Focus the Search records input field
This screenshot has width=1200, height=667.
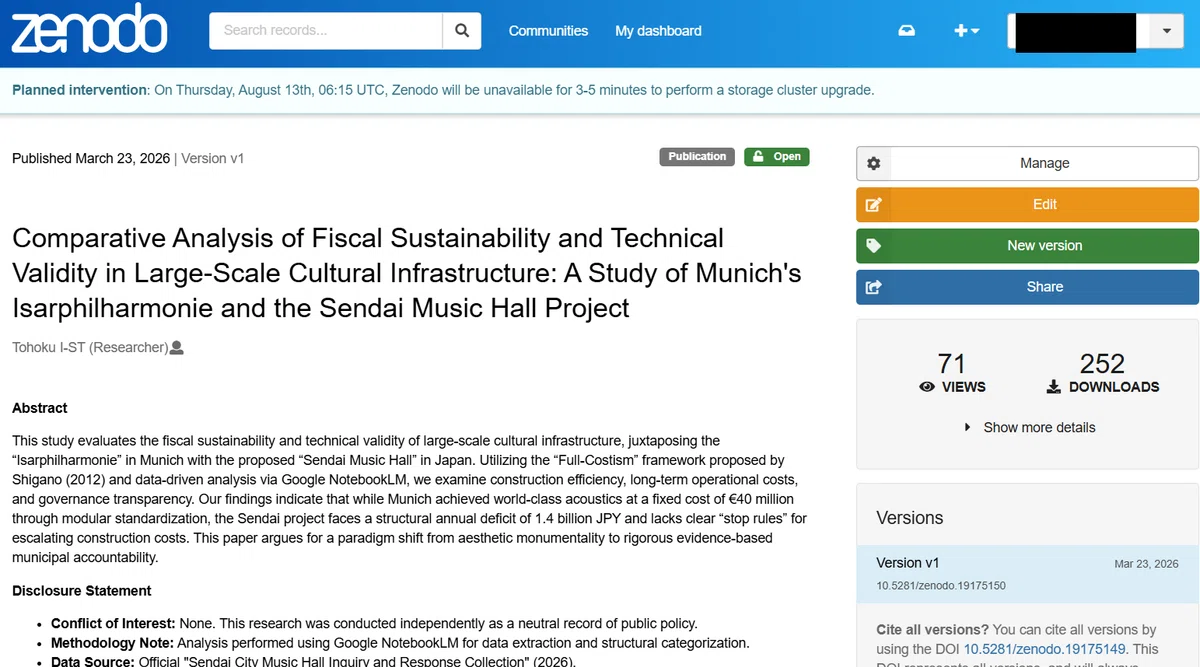tap(326, 31)
